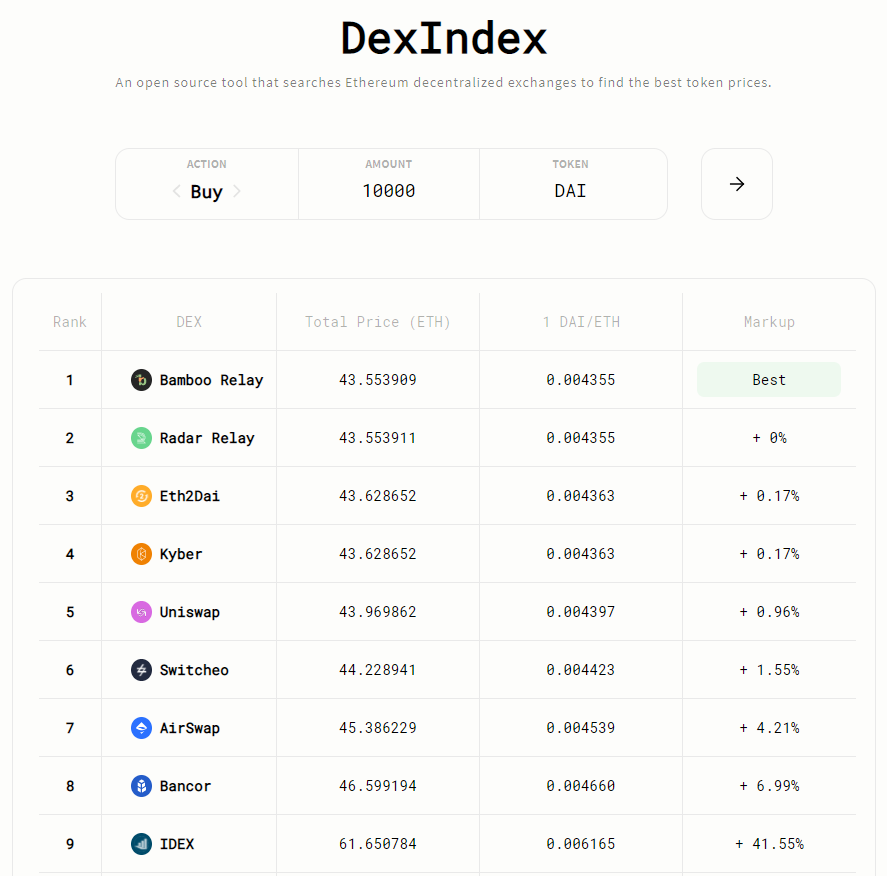Click the total price 45.386229
Screen dimensions: 887x876
click(377, 728)
